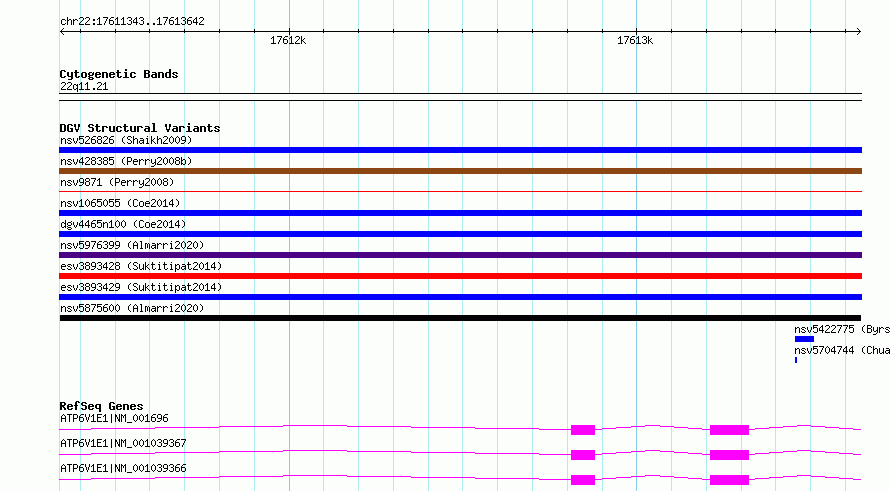
Task: Open transcript ATP6V1E1|NM_001039366 label
Action: tap(123, 468)
